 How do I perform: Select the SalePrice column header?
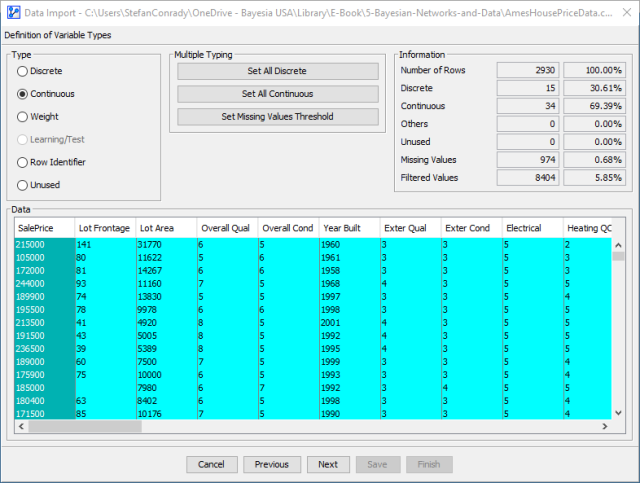coord(44,228)
